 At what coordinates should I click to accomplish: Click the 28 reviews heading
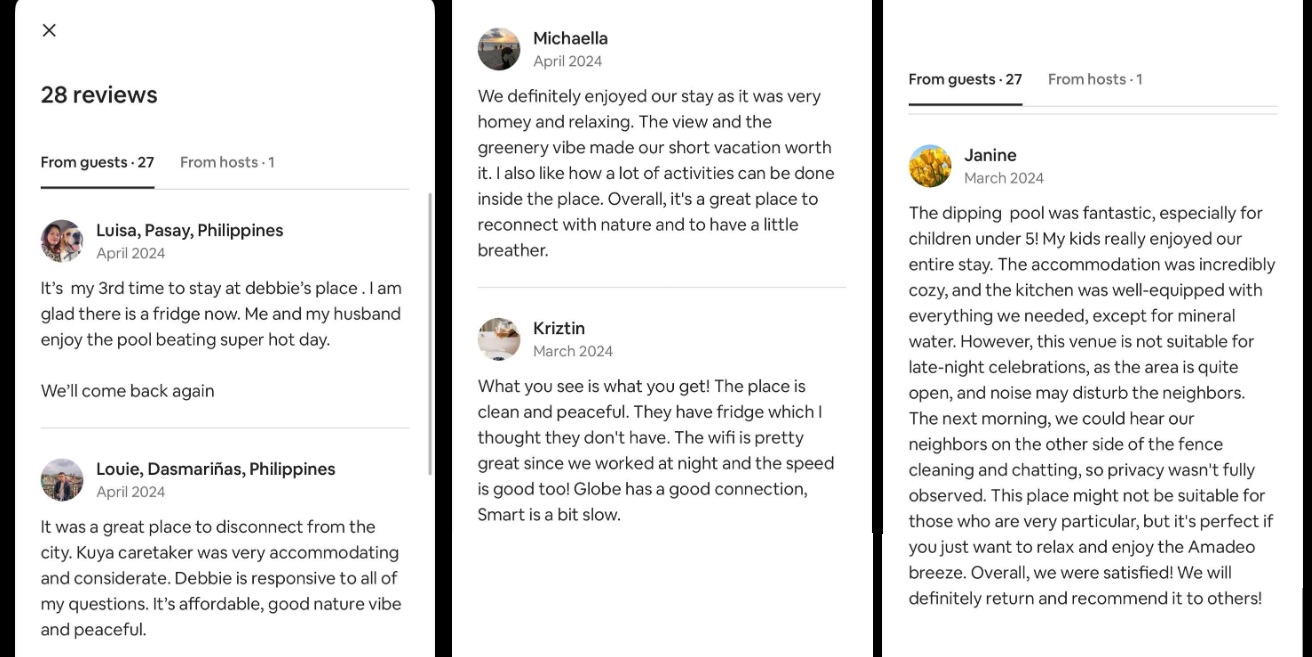coord(99,95)
